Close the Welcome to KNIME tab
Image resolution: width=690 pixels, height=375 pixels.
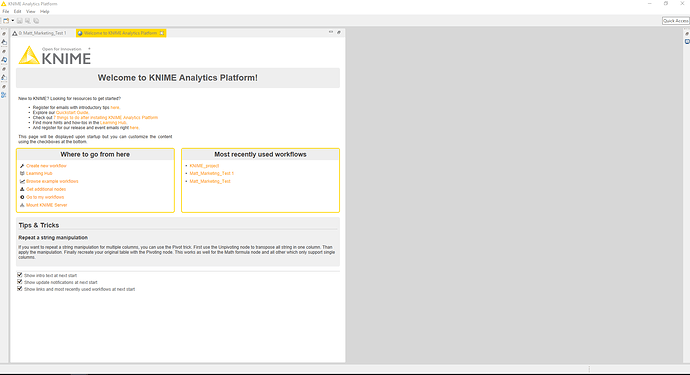click(162, 33)
